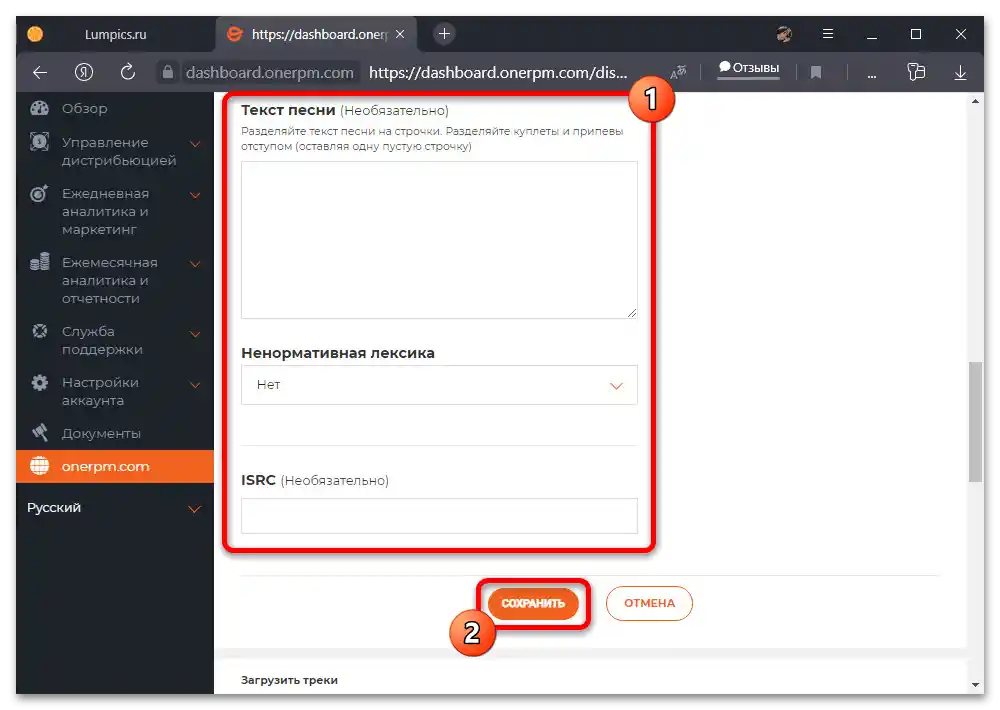Expand Управление дистрибьюцией chevron
The height and width of the screenshot is (710, 1000).
(195, 143)
